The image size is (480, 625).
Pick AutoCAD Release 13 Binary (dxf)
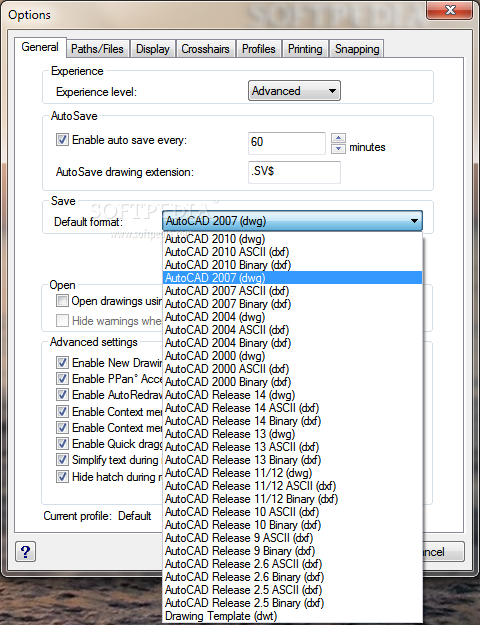click(293, 460)
